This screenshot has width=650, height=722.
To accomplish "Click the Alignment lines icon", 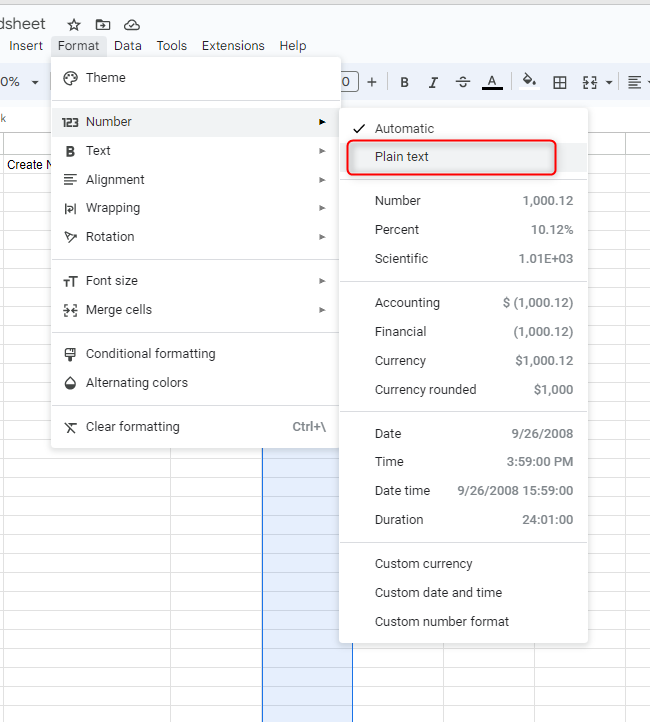I will pyautogui.click(x=70, y=180).
